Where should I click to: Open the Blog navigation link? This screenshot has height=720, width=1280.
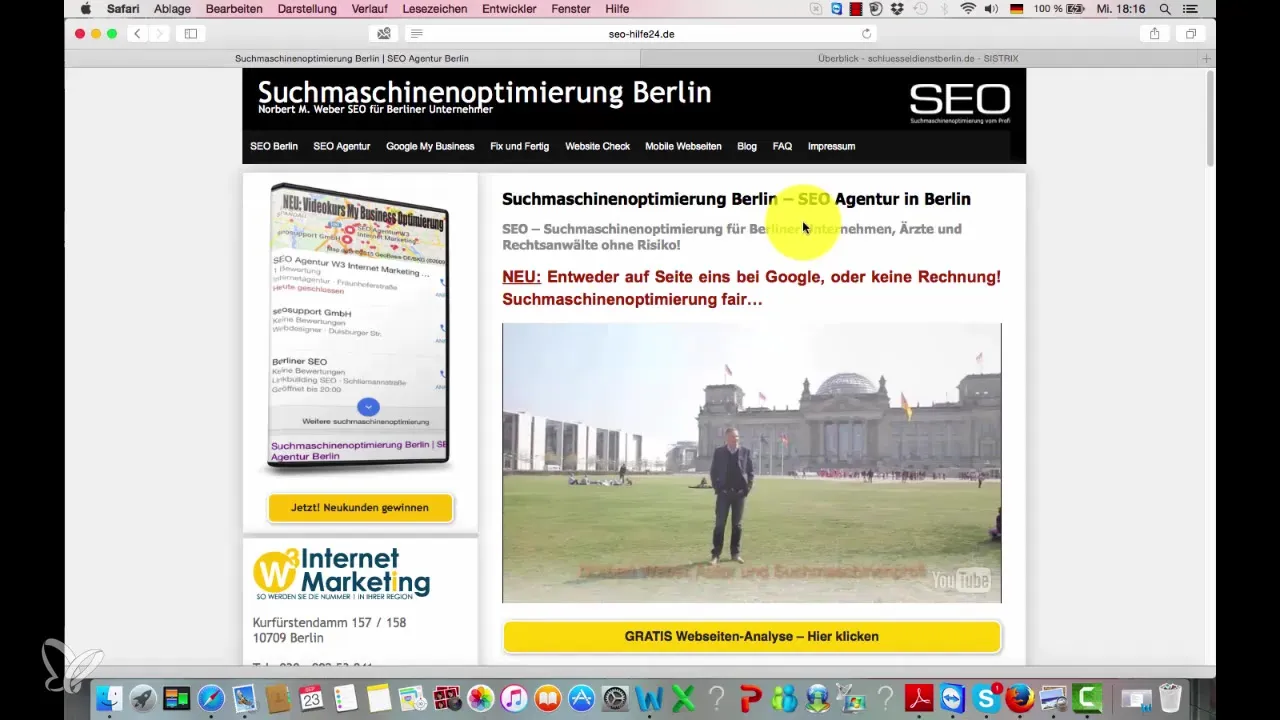(x=747, y=146)
